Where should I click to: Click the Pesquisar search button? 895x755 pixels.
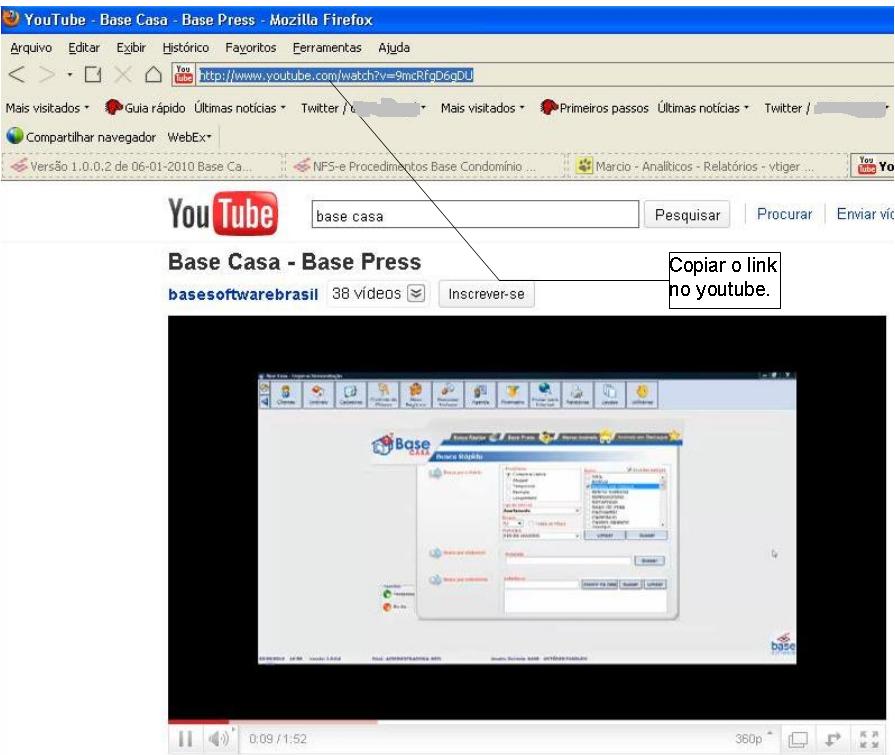[x=687, y=215]
